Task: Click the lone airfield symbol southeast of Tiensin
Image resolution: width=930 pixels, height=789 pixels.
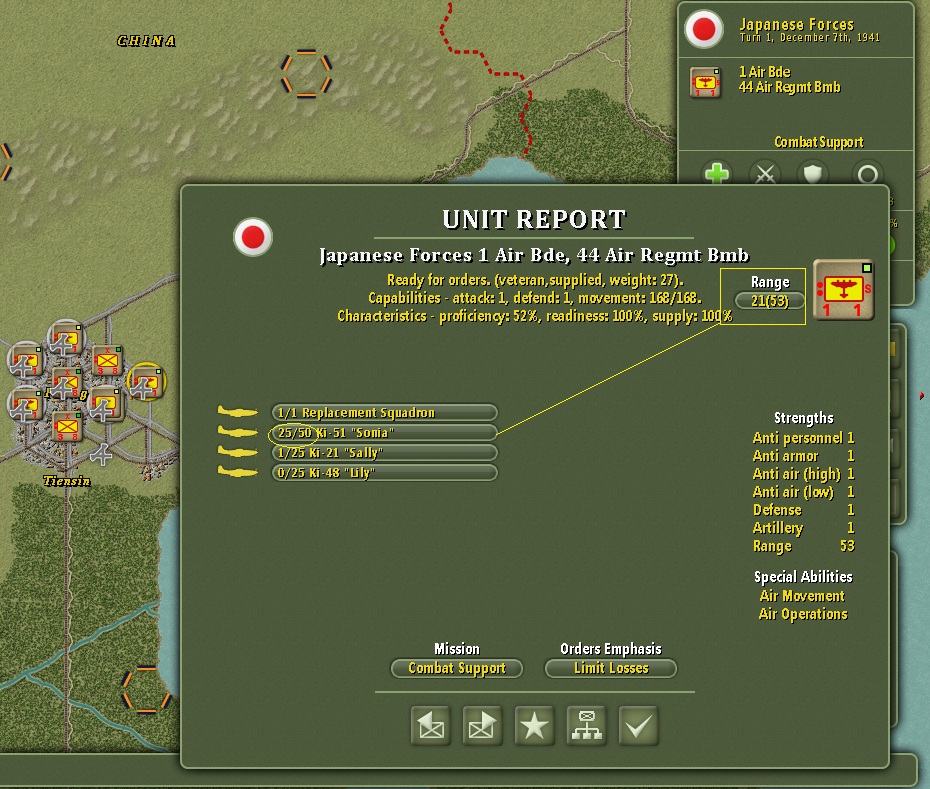Action: click(101, 454)
